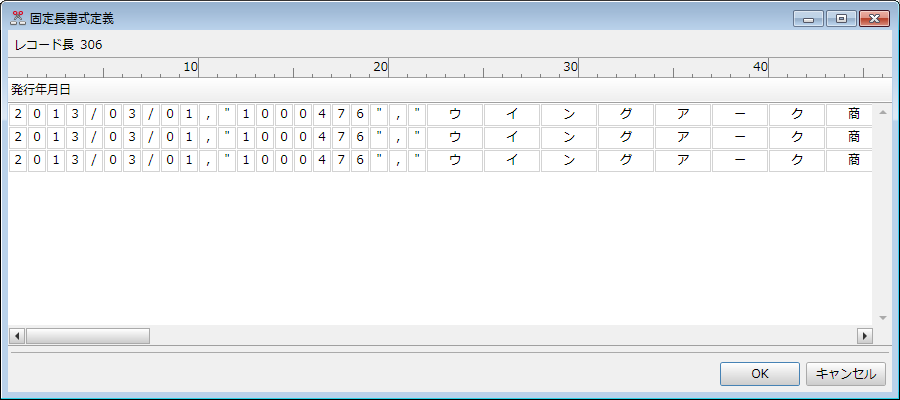Click the レコード長 306 label

click(59, 45)
